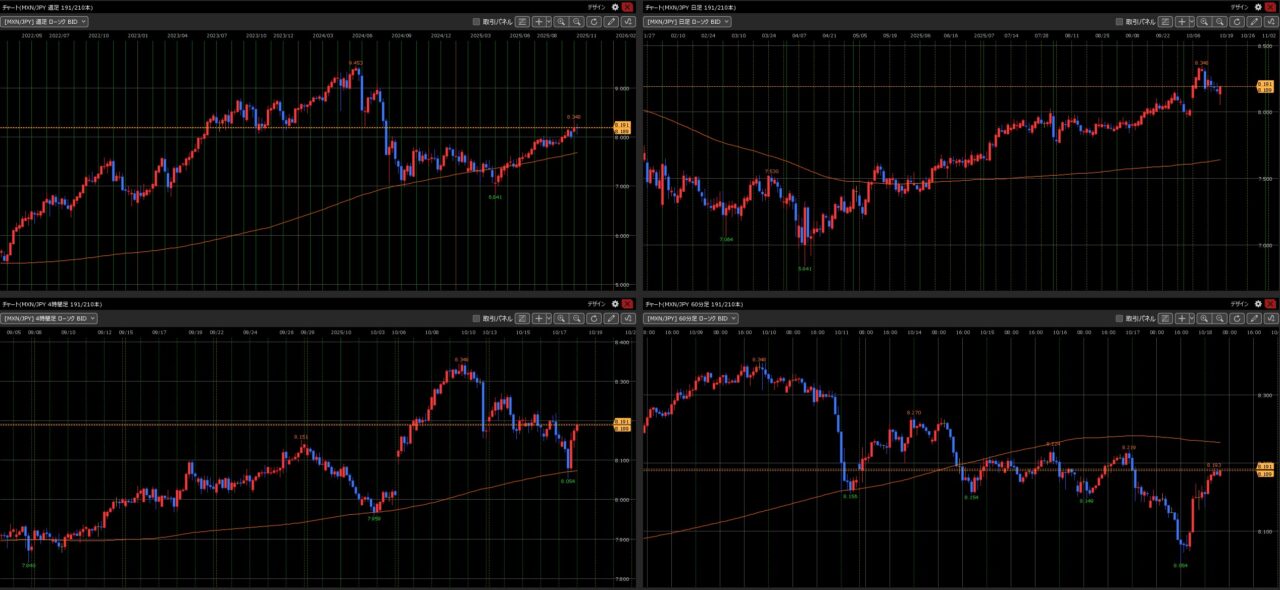Click デザイン label on the 60-minute chart
Screen dimensions: 1280x590
tap(1240, 303)
